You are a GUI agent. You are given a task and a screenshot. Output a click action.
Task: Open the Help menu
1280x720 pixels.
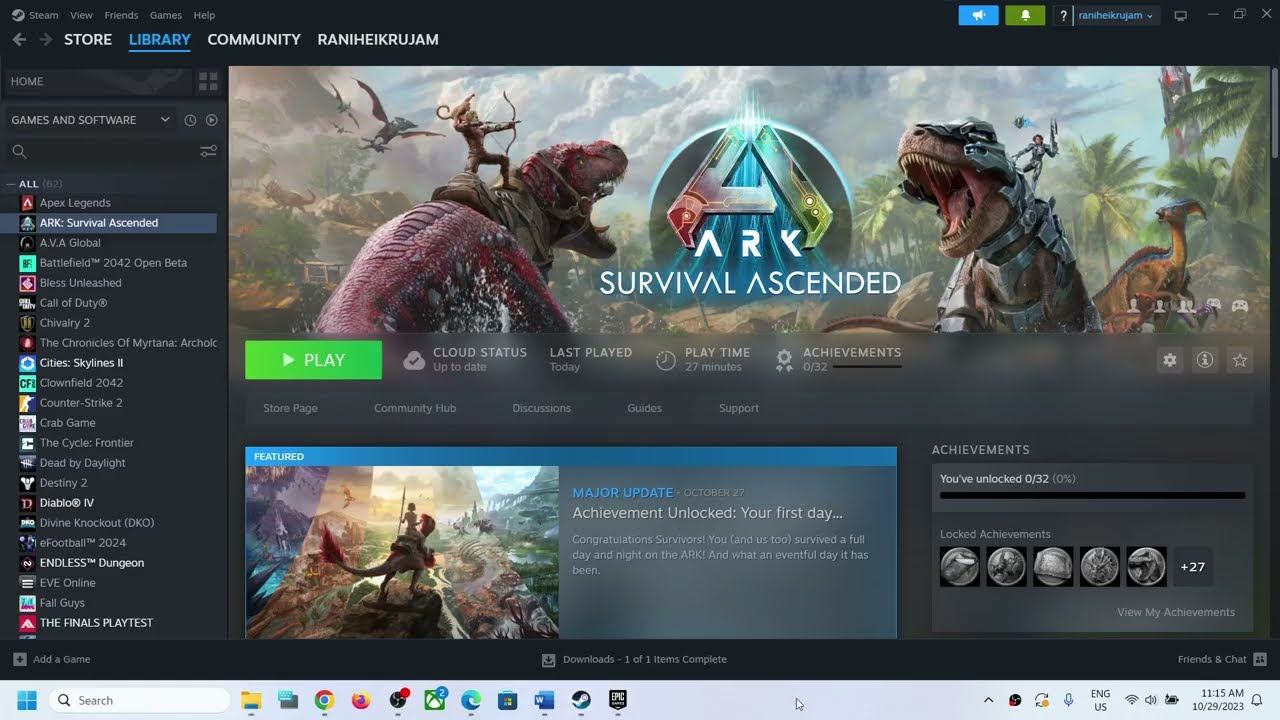tap(204, 15)
